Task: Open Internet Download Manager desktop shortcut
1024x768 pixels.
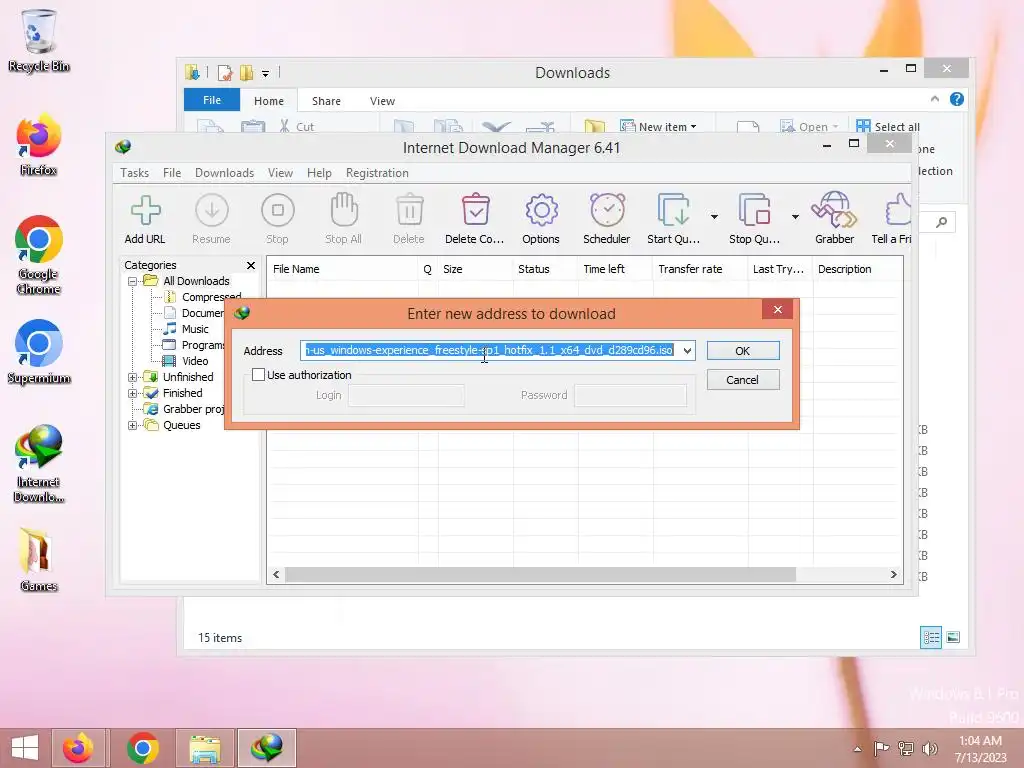Action: tap(39, 464)
